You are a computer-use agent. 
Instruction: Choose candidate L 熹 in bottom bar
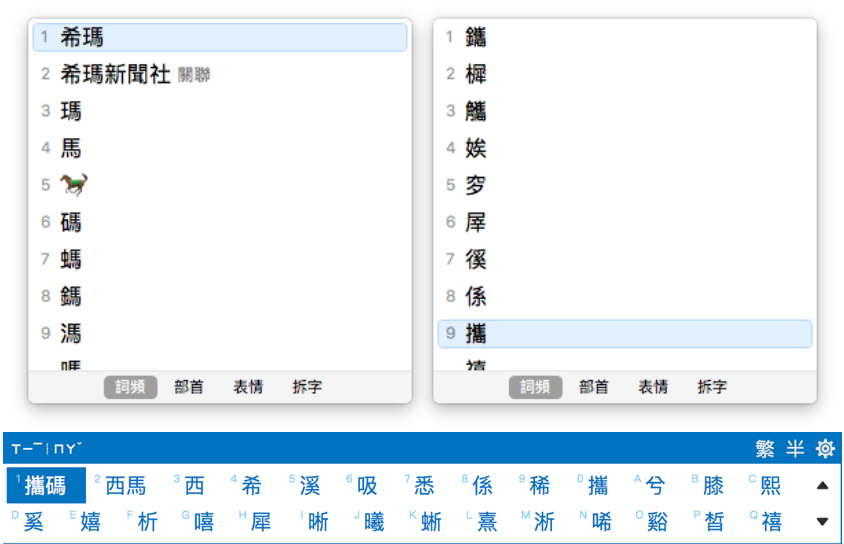(x=482, y=521)
